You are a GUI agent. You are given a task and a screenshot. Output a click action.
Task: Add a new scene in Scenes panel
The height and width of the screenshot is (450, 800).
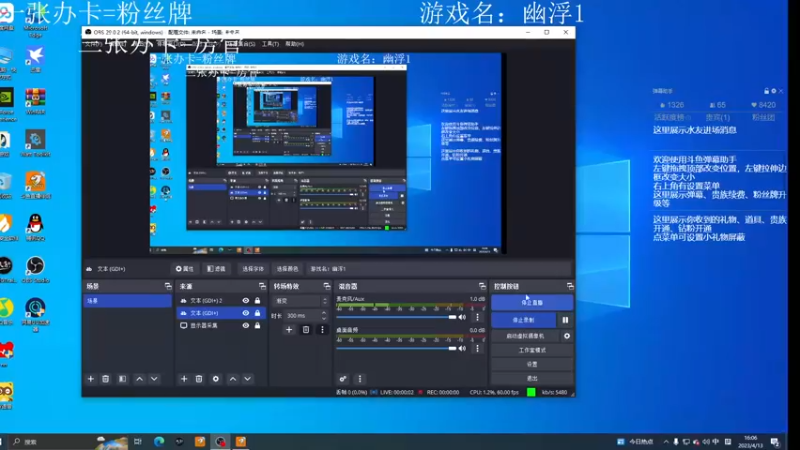pos(91,379)
